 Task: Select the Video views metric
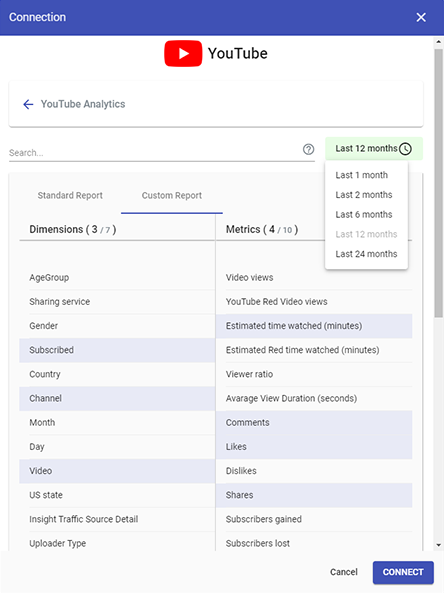314,278
